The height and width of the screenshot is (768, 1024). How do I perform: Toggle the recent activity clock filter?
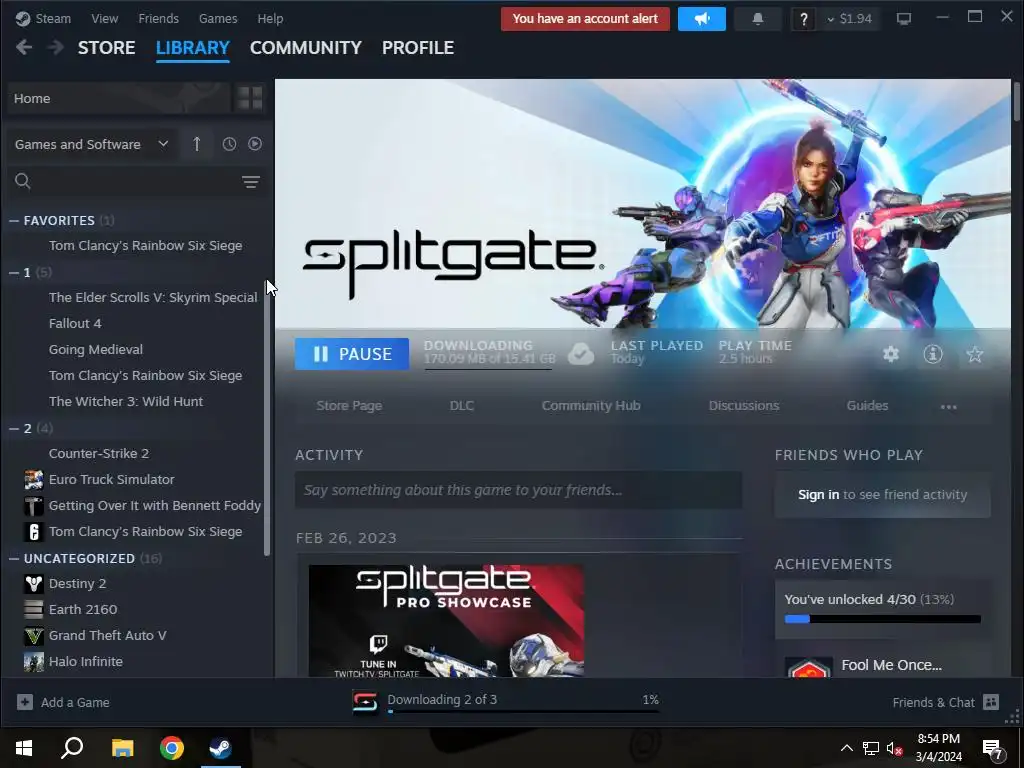tap(229, 144)
